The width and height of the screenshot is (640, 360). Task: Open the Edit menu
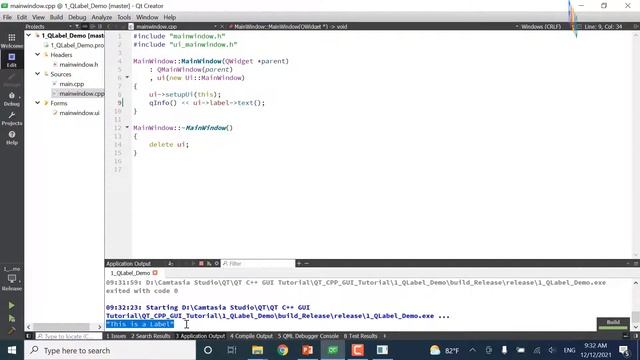point(22,17)
